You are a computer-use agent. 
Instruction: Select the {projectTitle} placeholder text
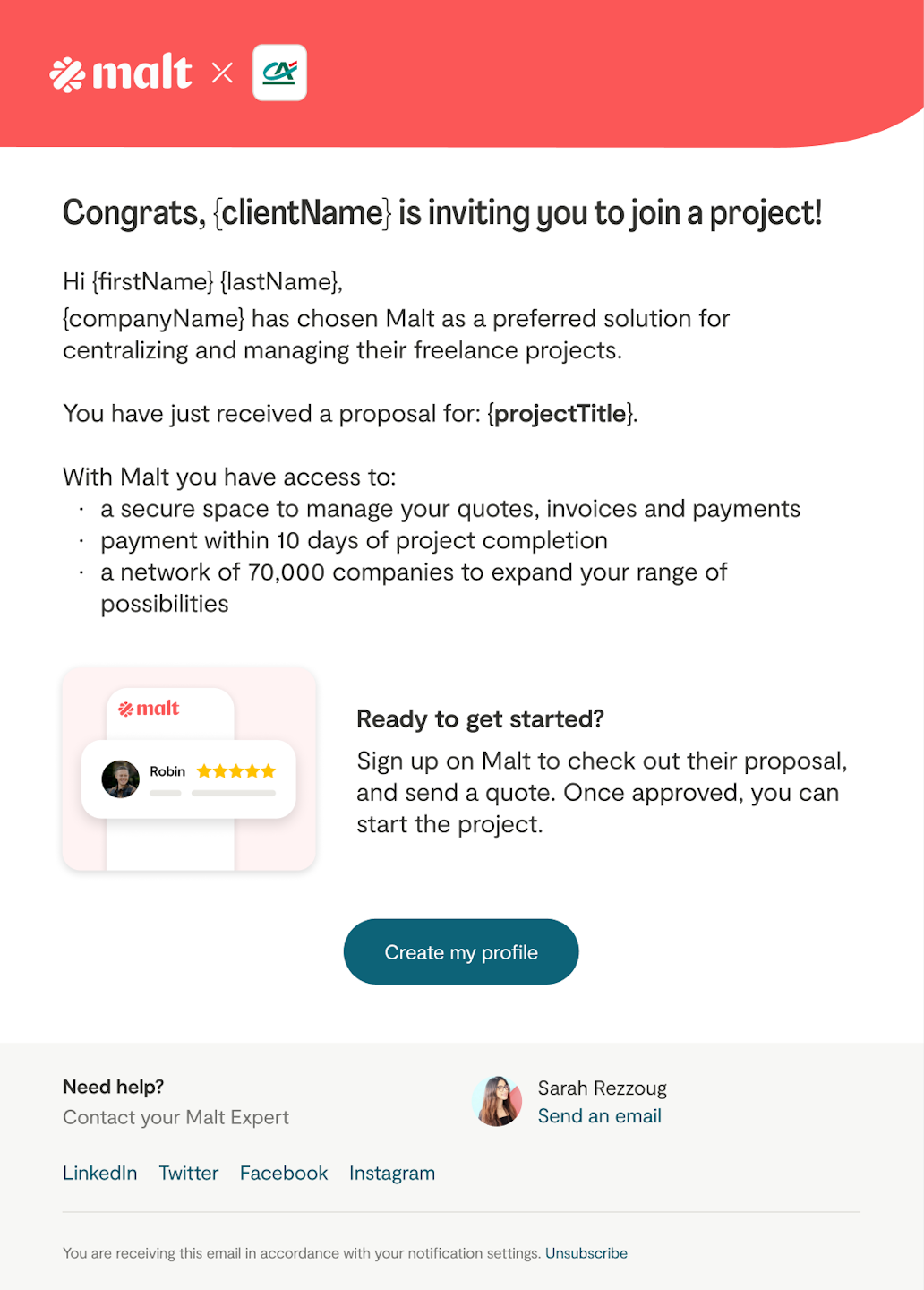[x=561, y=414]
